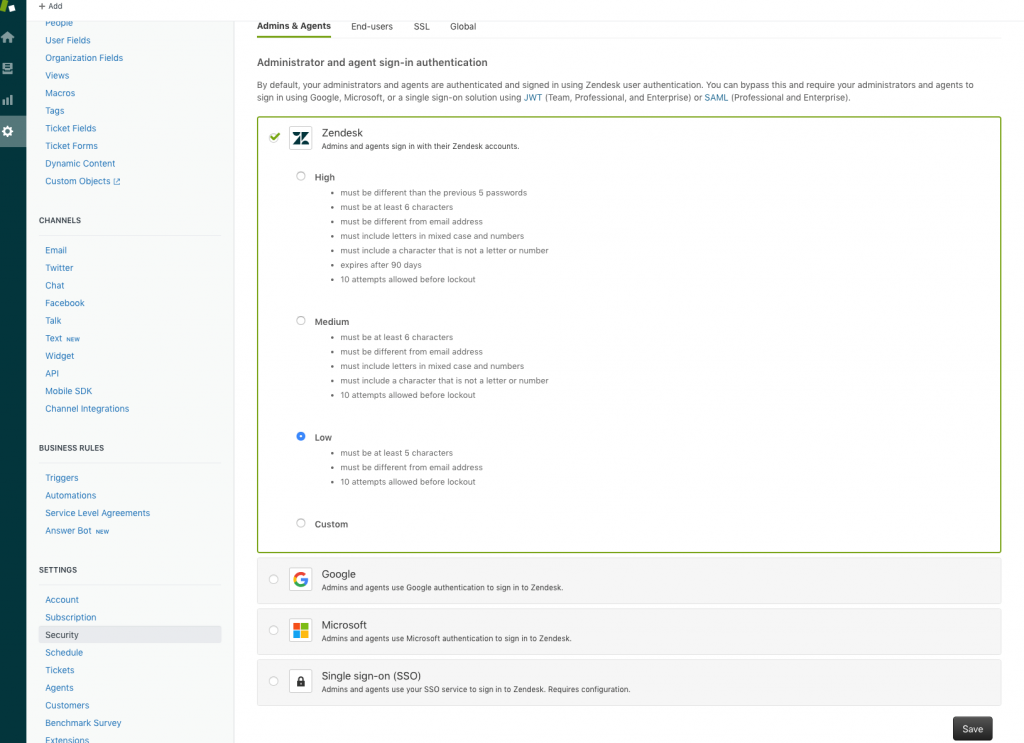Switch to the Global tab
Screen dimensions: 1024x743
(462, 27)
